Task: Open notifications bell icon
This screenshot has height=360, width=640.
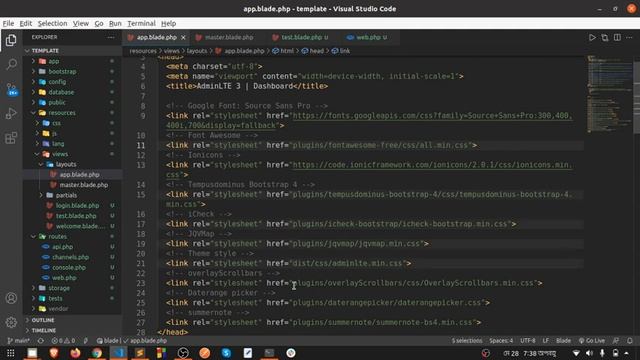Action: 630,340
